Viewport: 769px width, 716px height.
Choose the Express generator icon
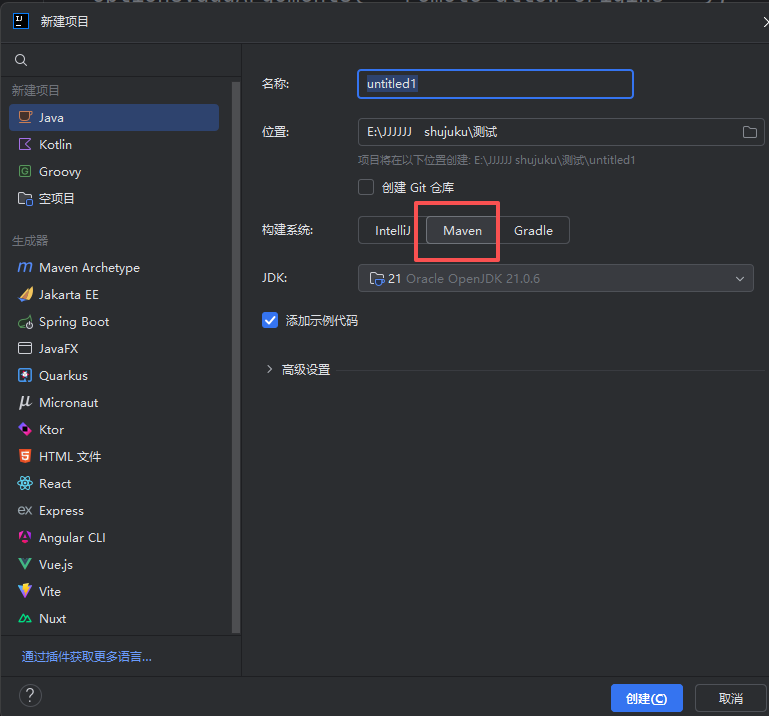coord(25,511)
